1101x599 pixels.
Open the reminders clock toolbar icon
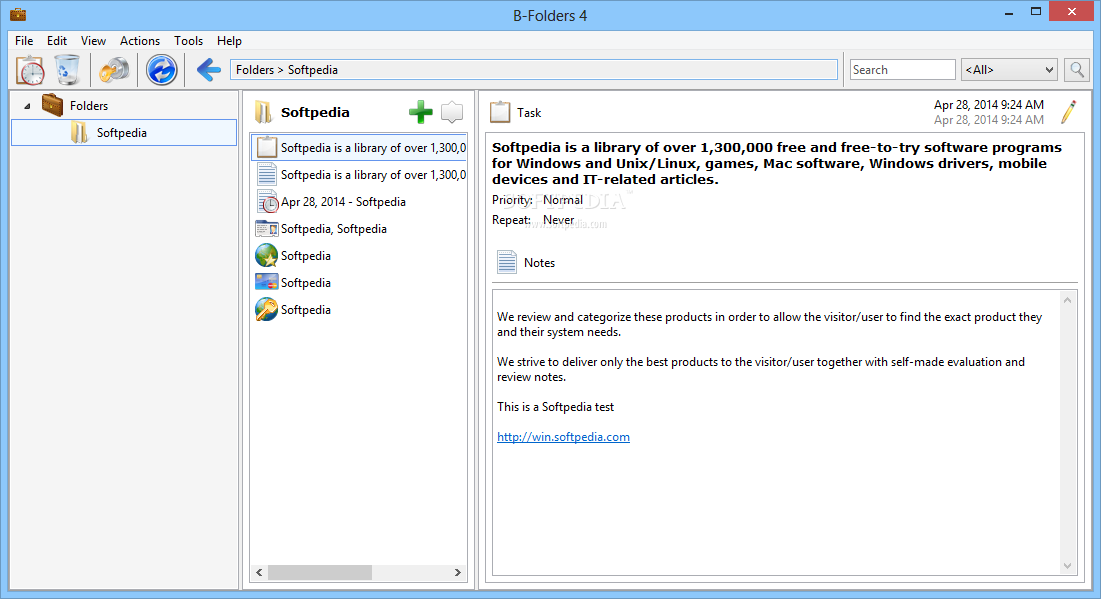pos(30,70)
